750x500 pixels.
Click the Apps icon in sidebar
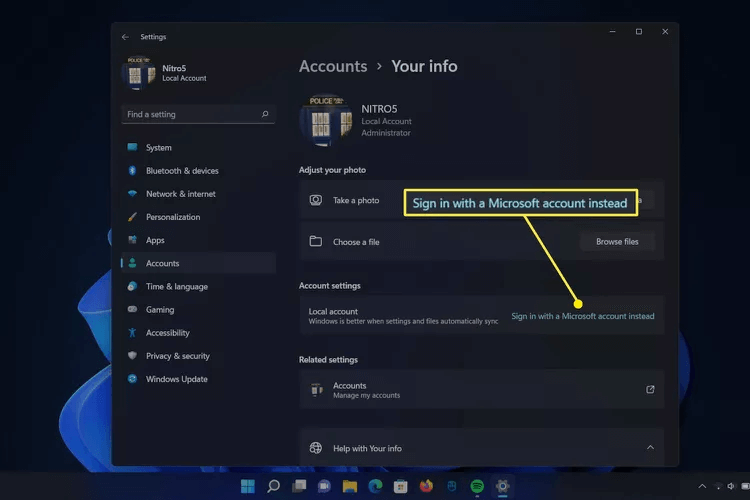coord(132,240)
